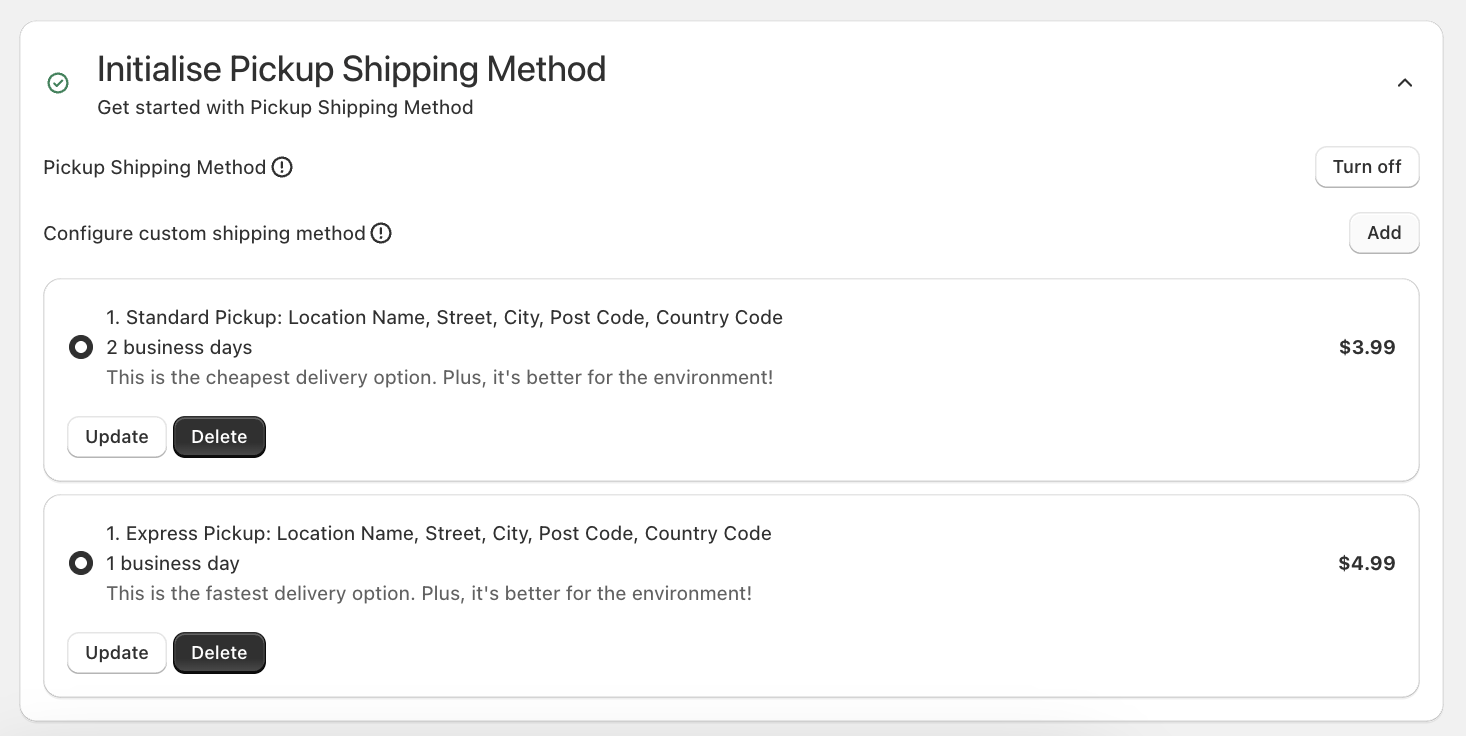Viewport: 1466px width, 736px height.
Task: Delete the Standard Pickup shipping option
Action: click(x=219, y=437)
